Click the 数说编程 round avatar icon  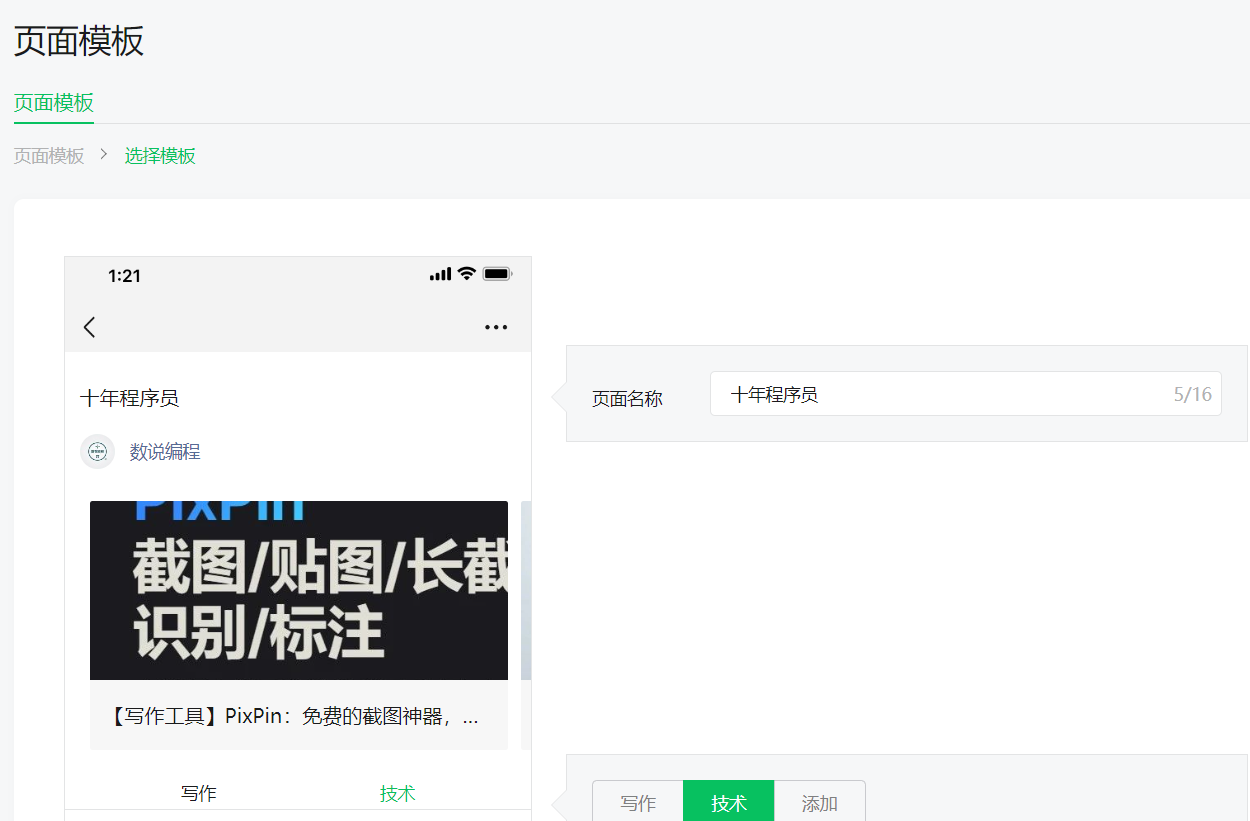98,452
